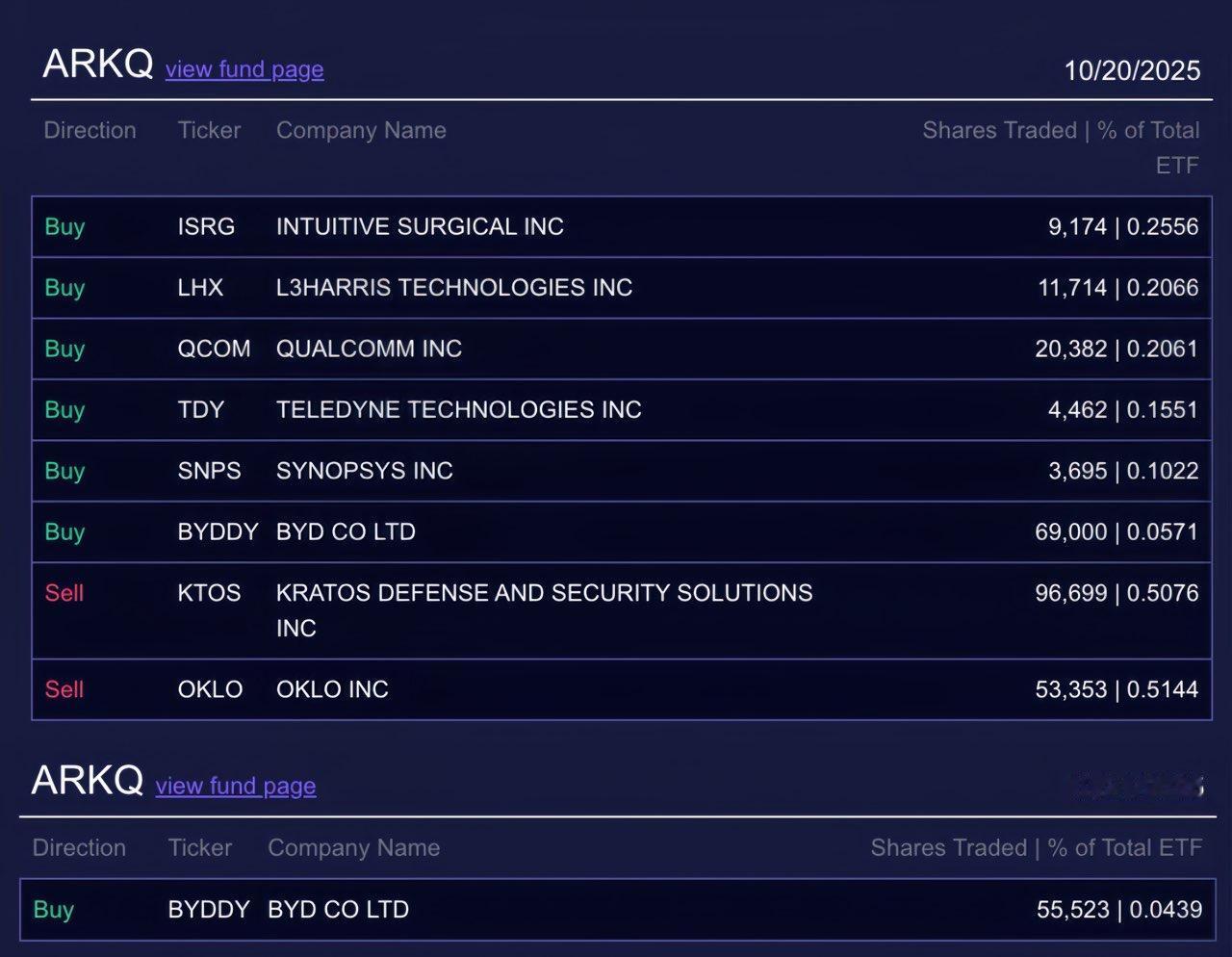Click the 11,714 | 0.2066 value

(x=1118, y=287)
